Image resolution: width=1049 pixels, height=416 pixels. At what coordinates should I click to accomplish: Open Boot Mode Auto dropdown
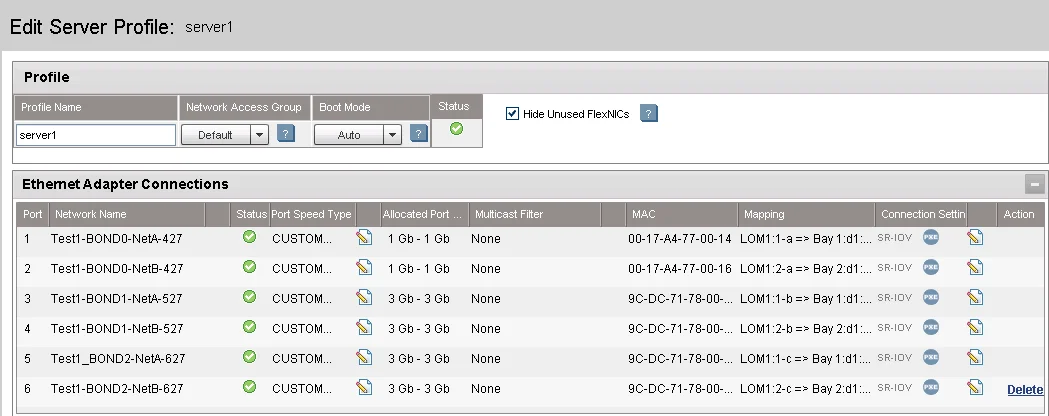click(x=391, y=135)
